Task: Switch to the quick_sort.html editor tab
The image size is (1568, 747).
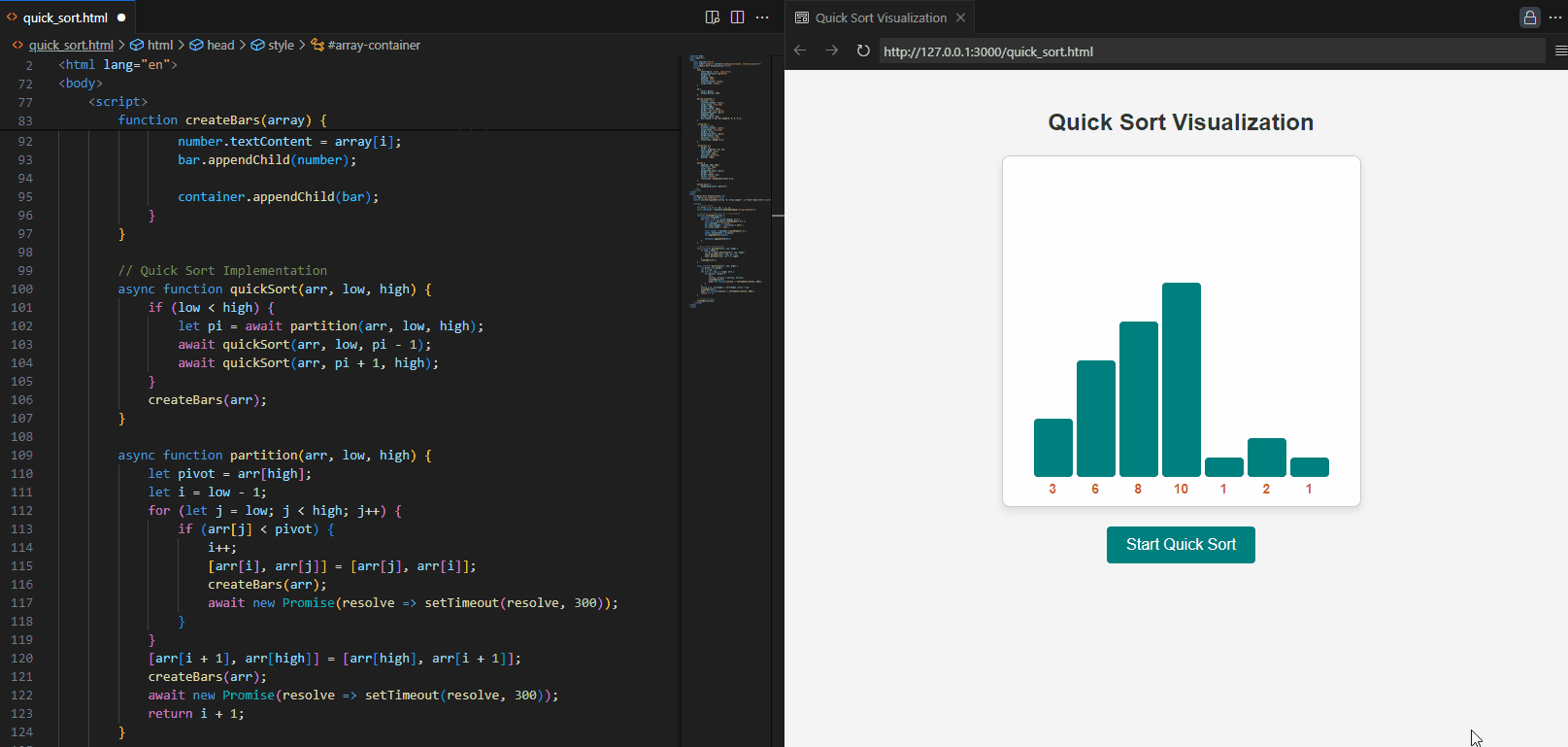Action: (65, 17)
